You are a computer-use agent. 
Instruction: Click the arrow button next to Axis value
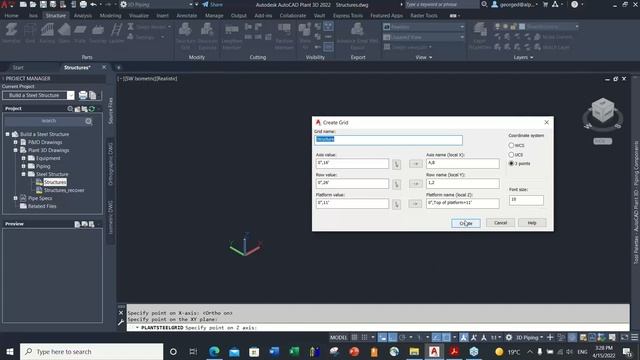[x=416, y=164]
